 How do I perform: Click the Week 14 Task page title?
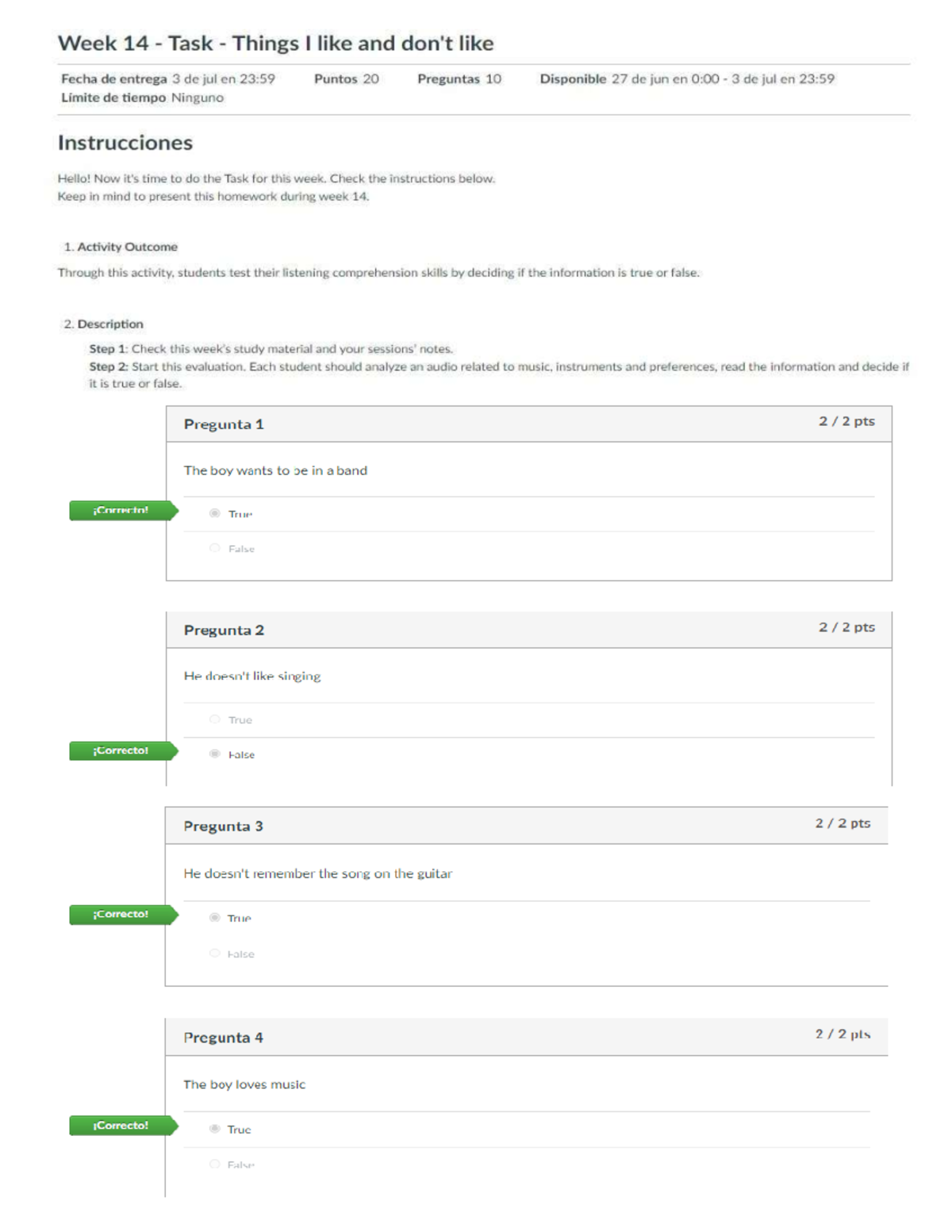point(275,43)
